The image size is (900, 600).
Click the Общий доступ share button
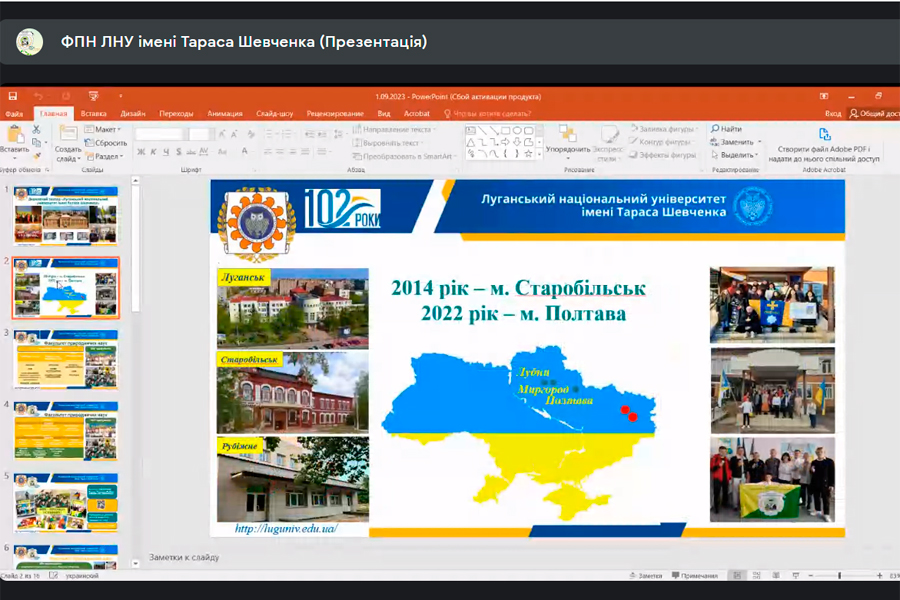click(x=873, y=114)
